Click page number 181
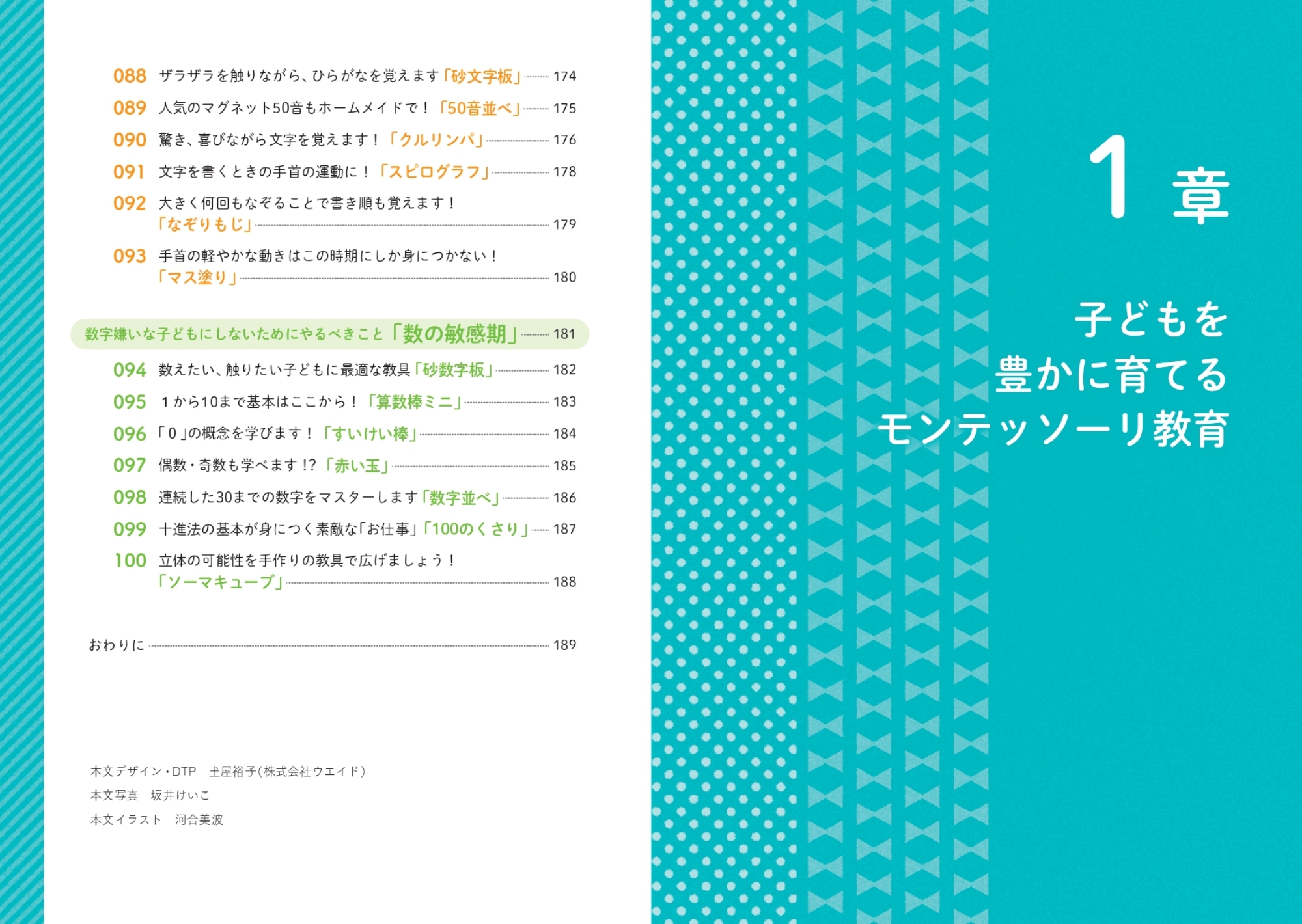1302x924 pixels. [x=564, y=334]
